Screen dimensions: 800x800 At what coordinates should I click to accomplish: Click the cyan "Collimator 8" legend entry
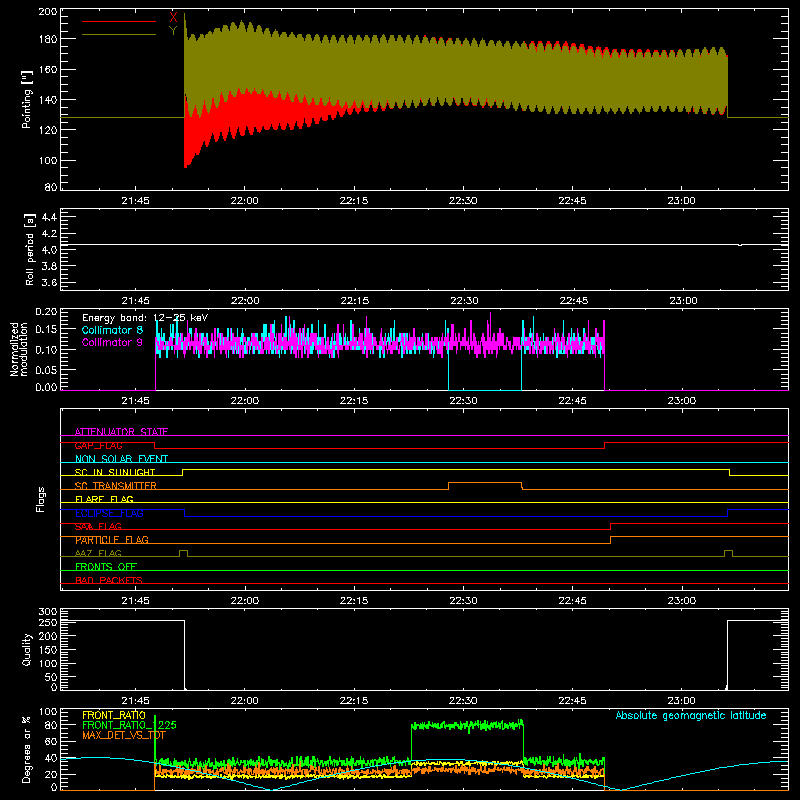[112, 330]
